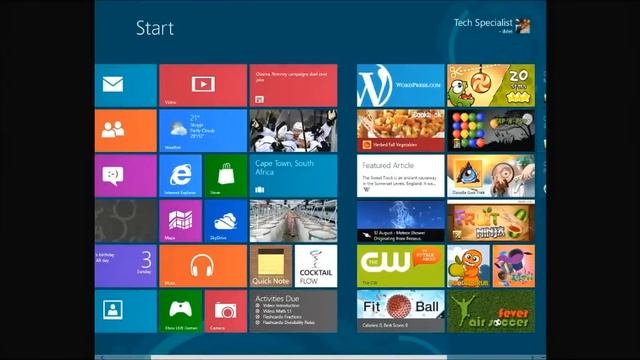
Task: Open the WordPress.com tile
Action: 401,85
